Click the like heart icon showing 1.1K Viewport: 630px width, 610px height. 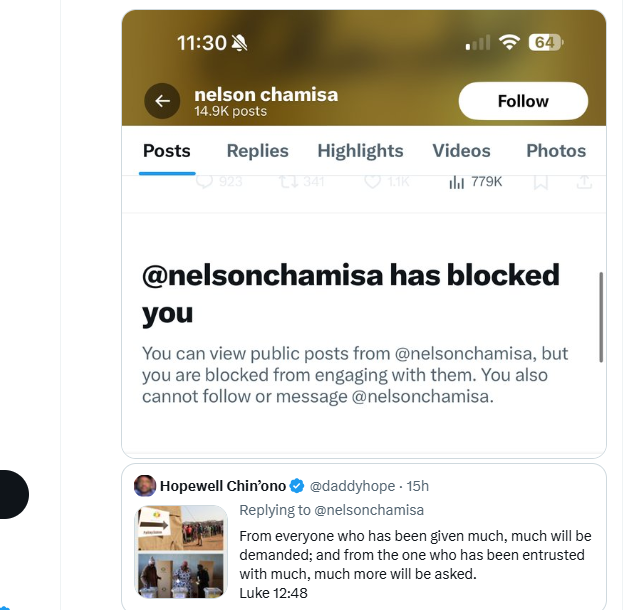click(x=372, y=182)
